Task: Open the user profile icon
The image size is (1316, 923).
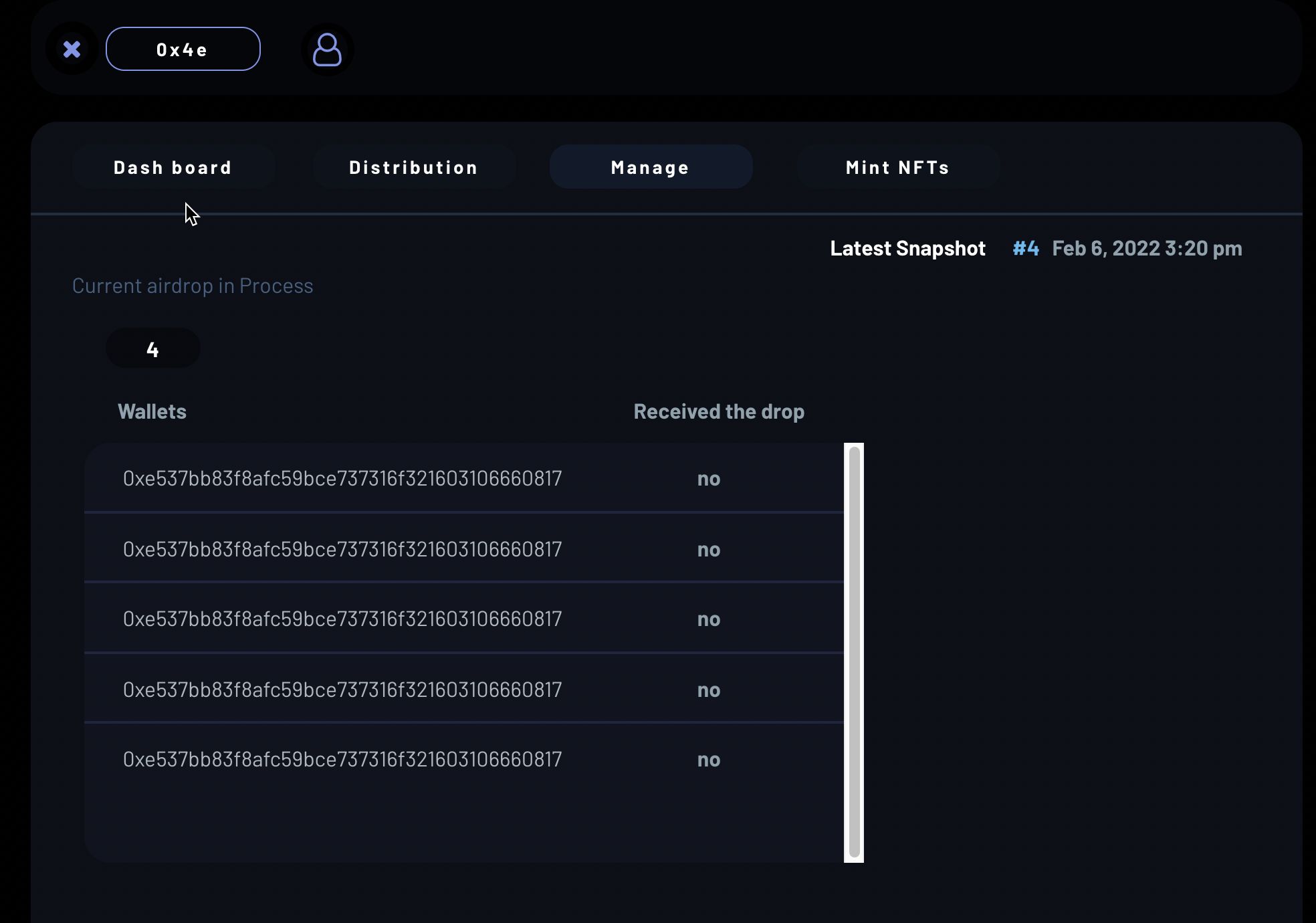Action: (327, 49)
